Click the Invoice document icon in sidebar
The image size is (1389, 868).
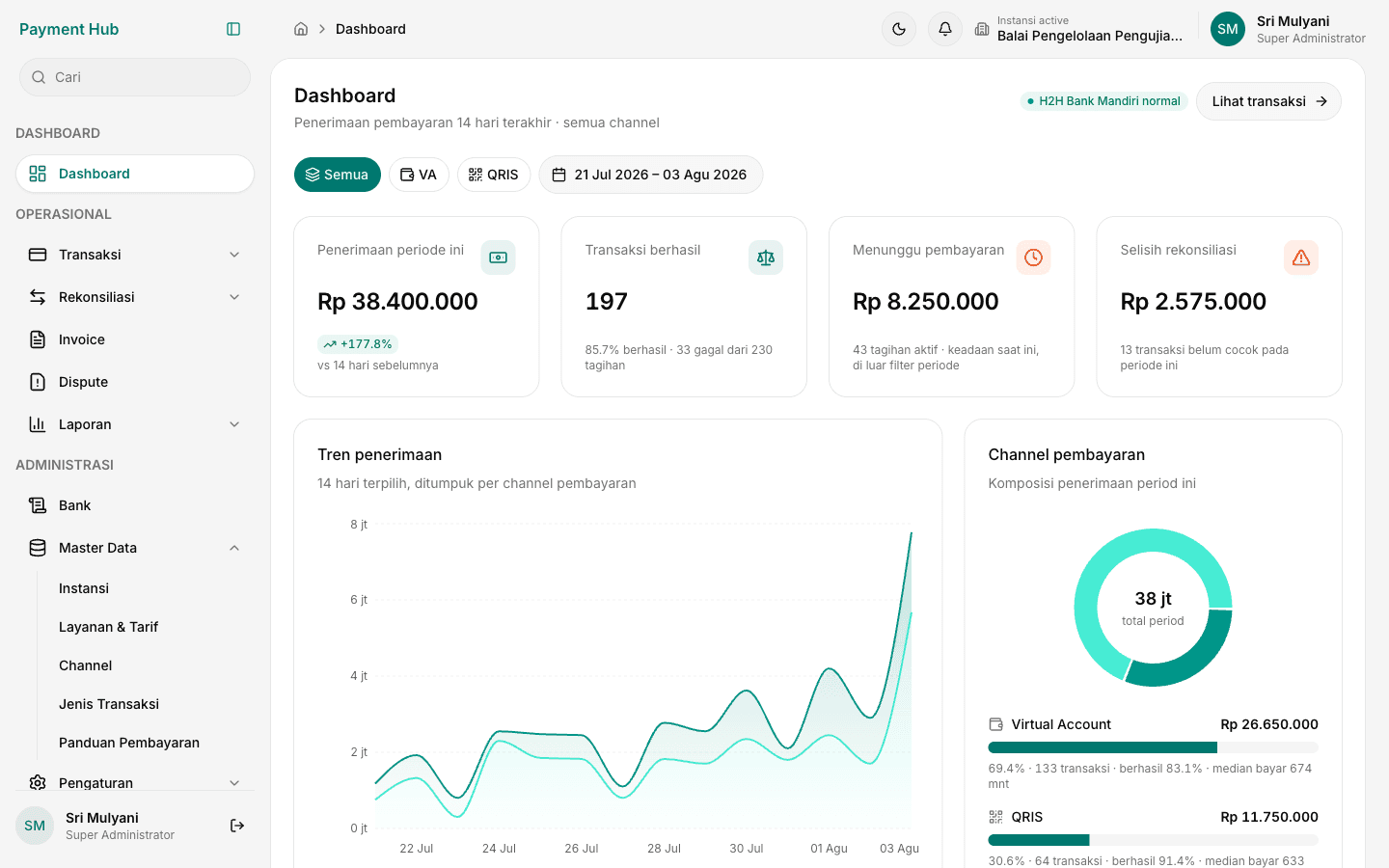coord(38,339)
